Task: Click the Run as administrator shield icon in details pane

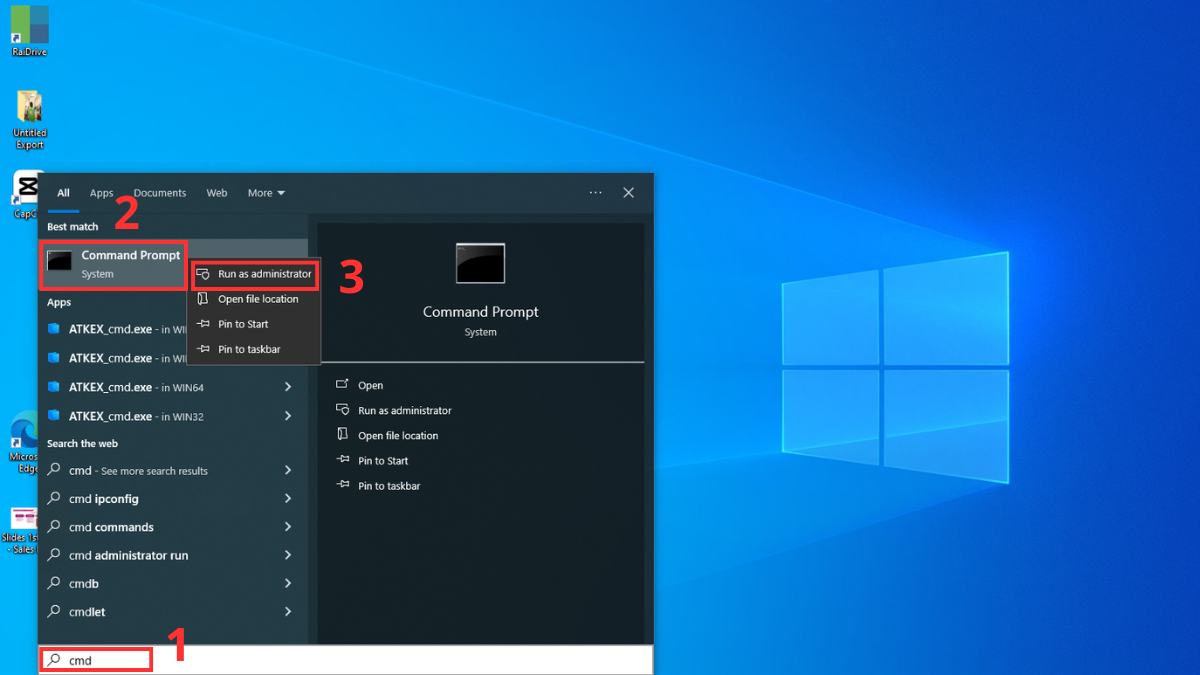Action: 342,410
